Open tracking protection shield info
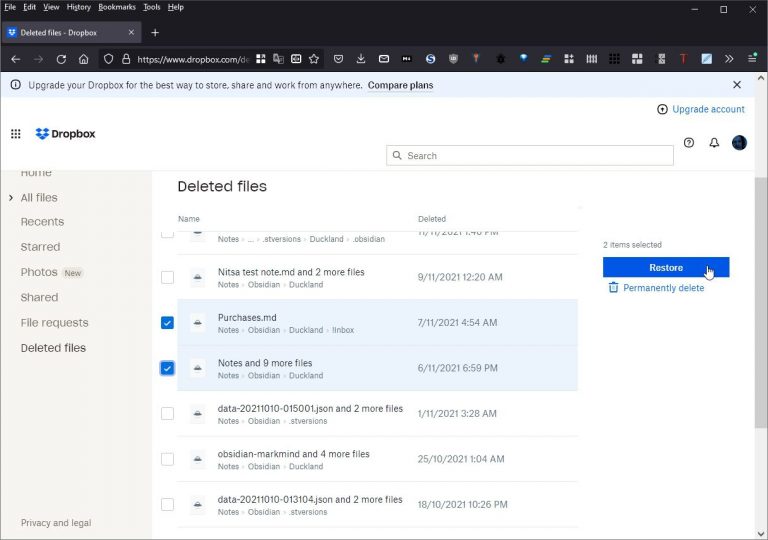The image size is (768, 540). 108,59
